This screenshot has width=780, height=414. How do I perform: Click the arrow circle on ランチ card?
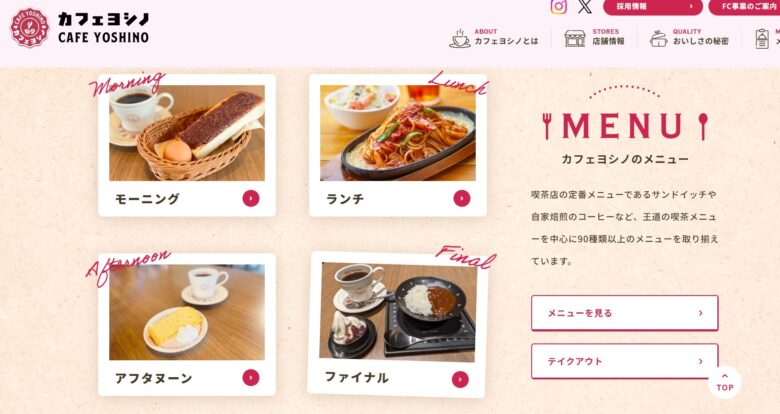tap(462, 199)
